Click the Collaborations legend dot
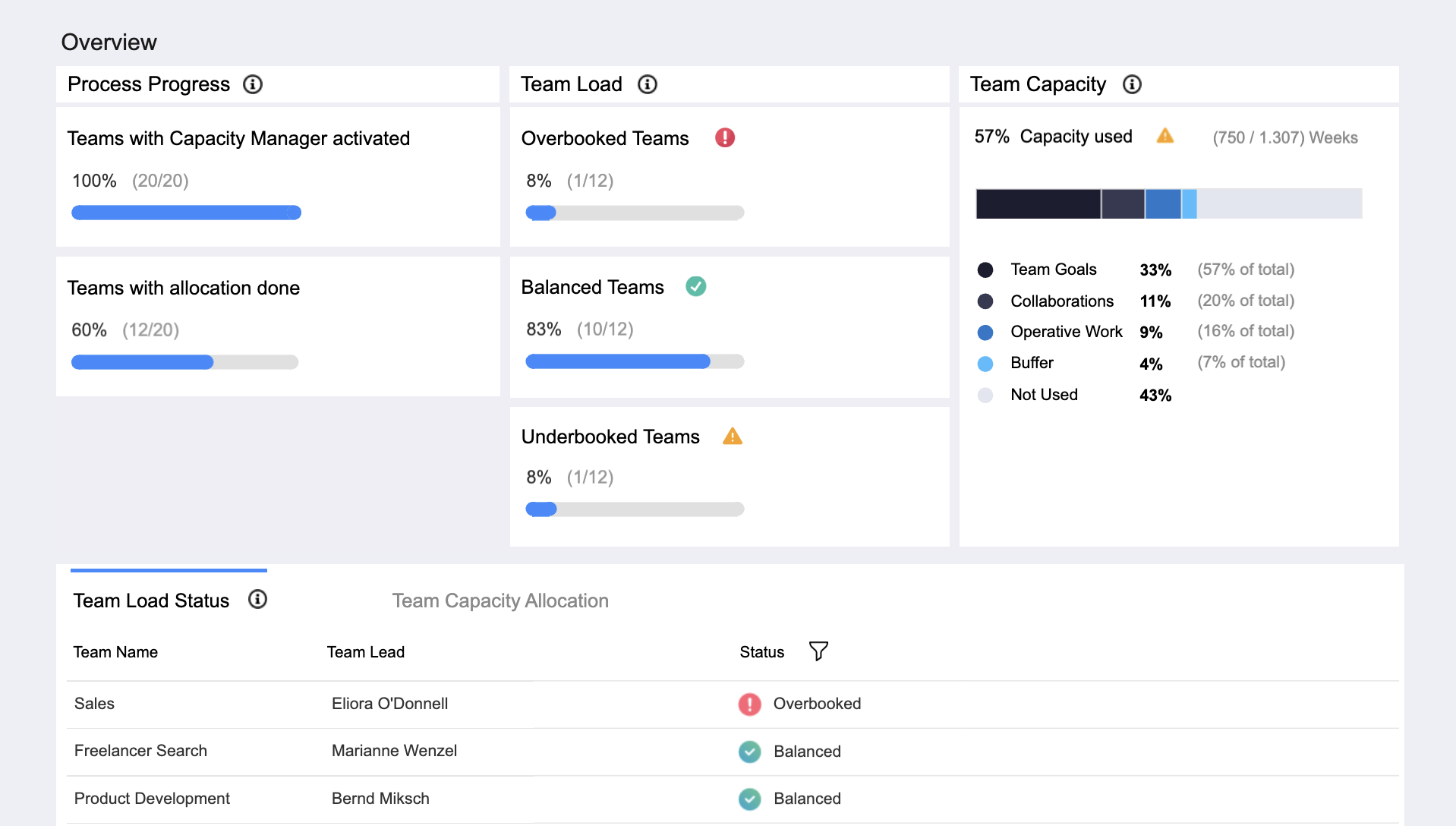Image resolution: width=1456 pixels, height=826 pixels. (x=985, y=301)
